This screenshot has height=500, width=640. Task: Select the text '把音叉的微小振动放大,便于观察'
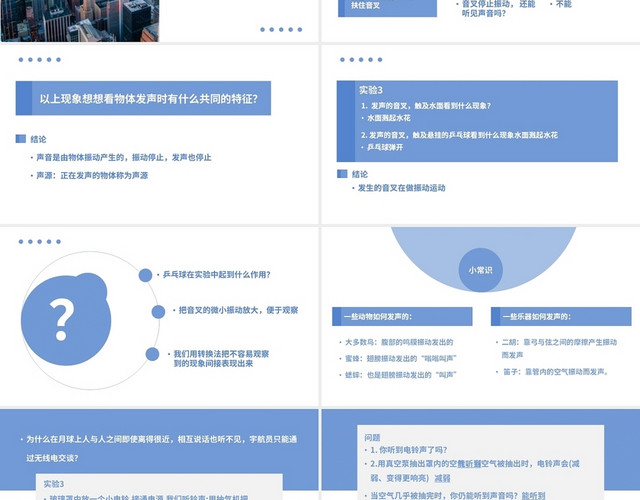[238, 310]
